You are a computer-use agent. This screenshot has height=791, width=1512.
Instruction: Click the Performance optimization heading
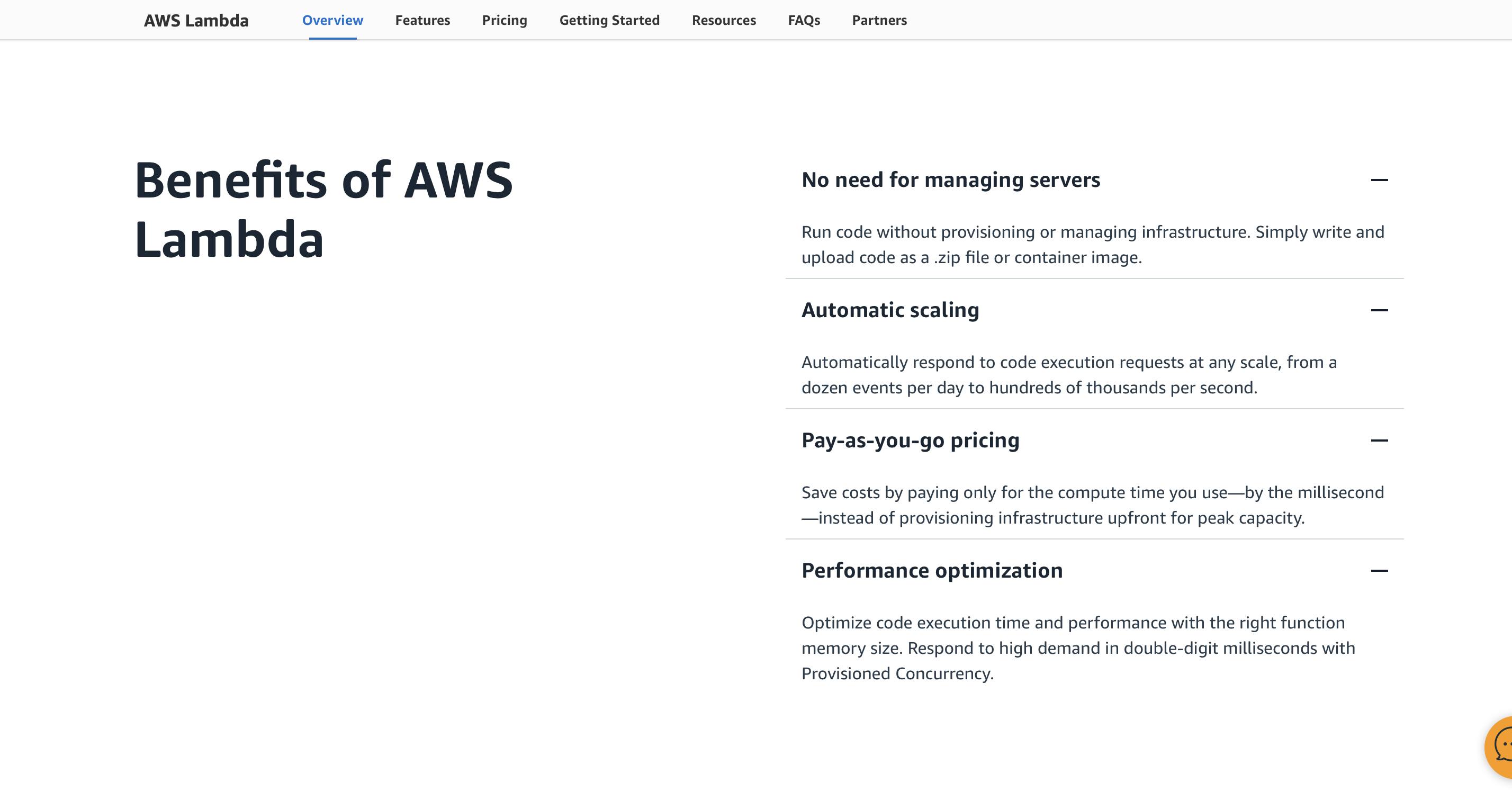click(932, 570)
